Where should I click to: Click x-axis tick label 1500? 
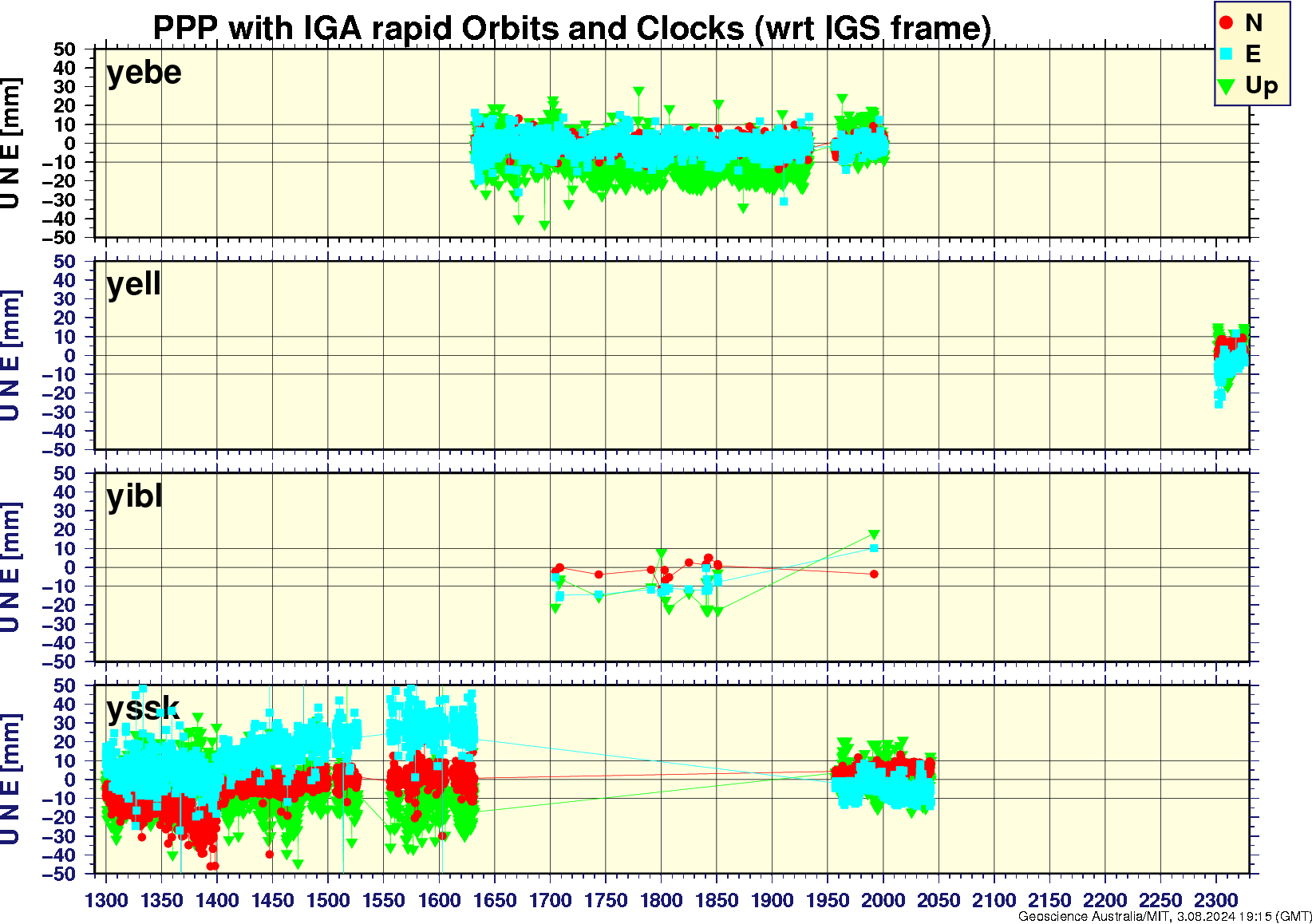click(328, 900)
